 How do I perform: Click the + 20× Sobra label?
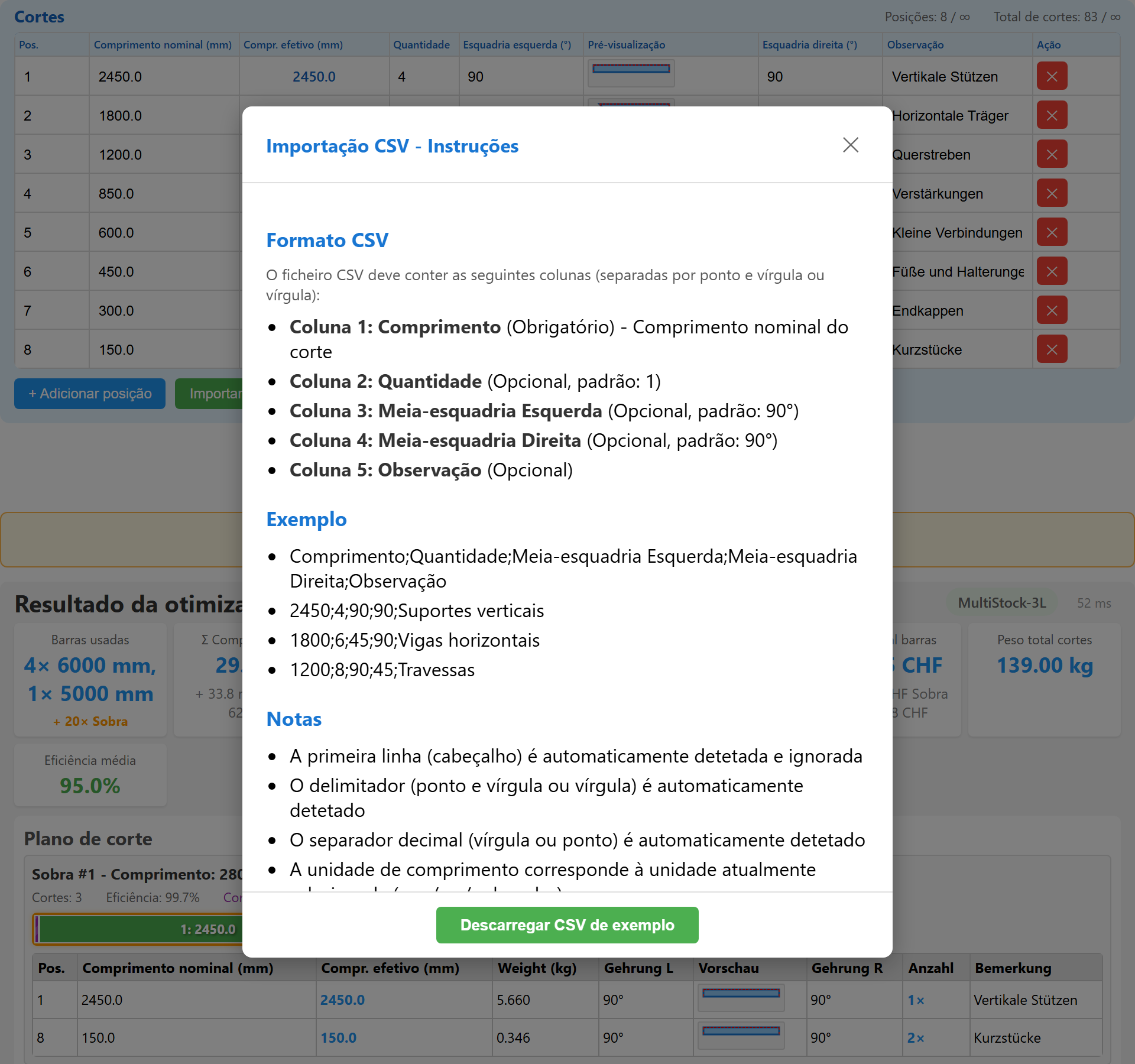(x=90, y=721)
